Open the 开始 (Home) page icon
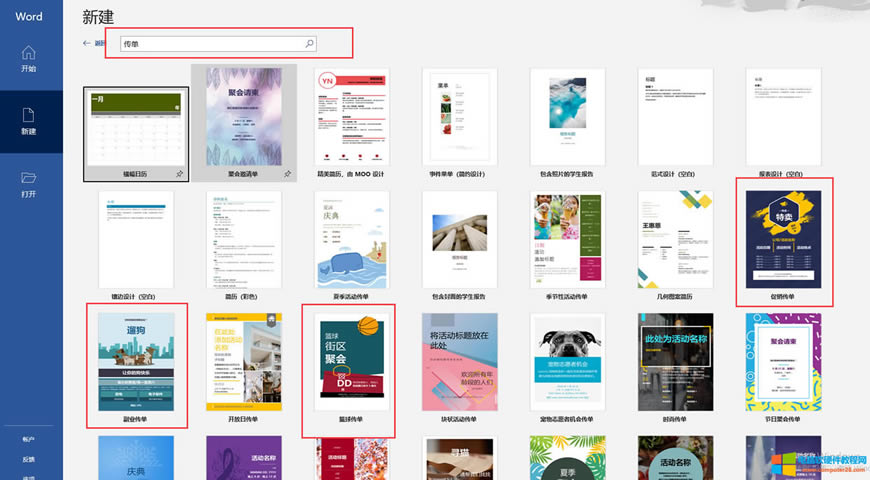The width and height of the screenshot is (870, 480). [x=28, y=53]
